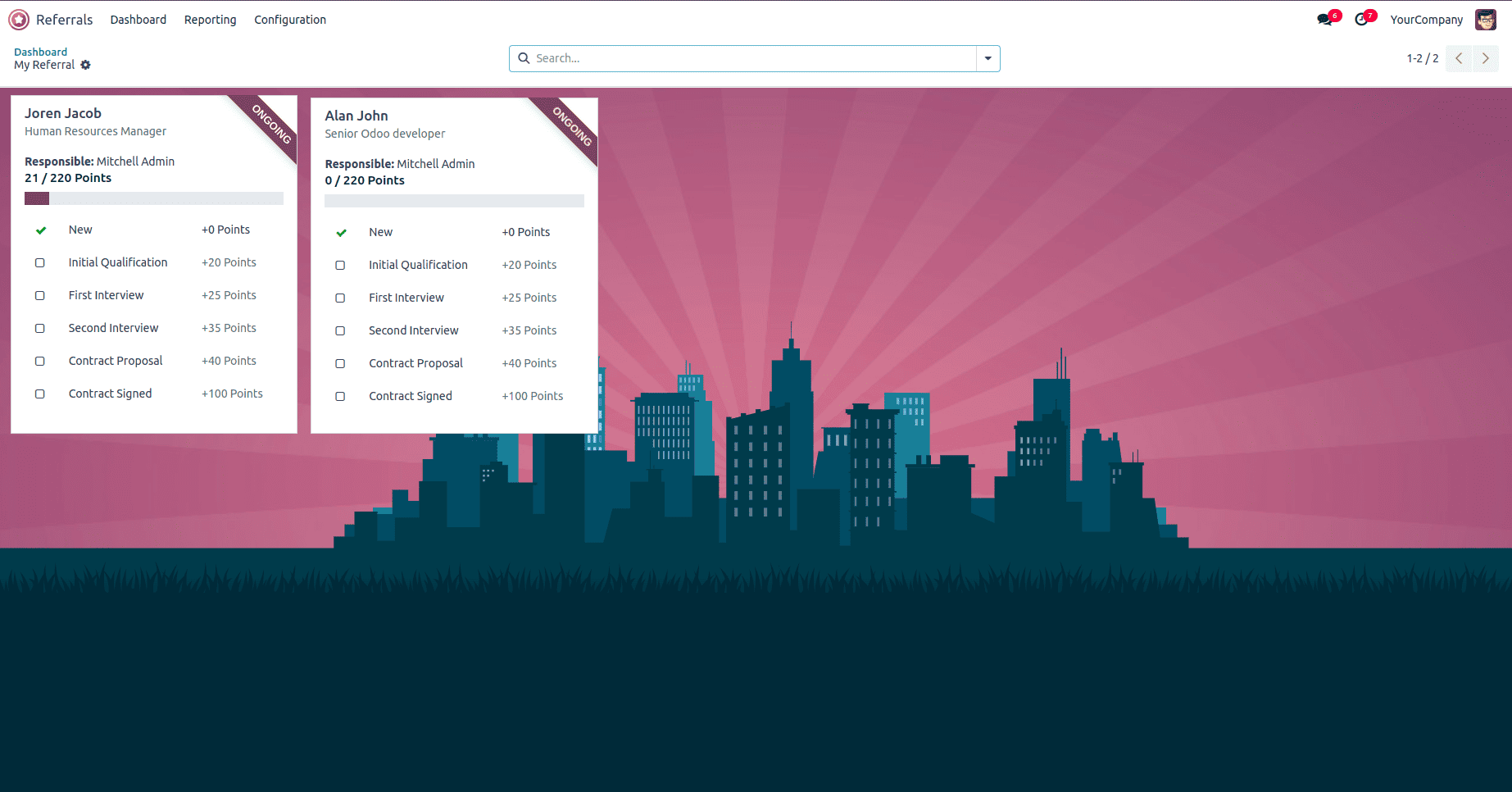The height and width of the screenshot is (792, 1512).
Task: Toggle Contract Signed checkbox in Joren Jacob card
Action: click(x=39, y=394)
